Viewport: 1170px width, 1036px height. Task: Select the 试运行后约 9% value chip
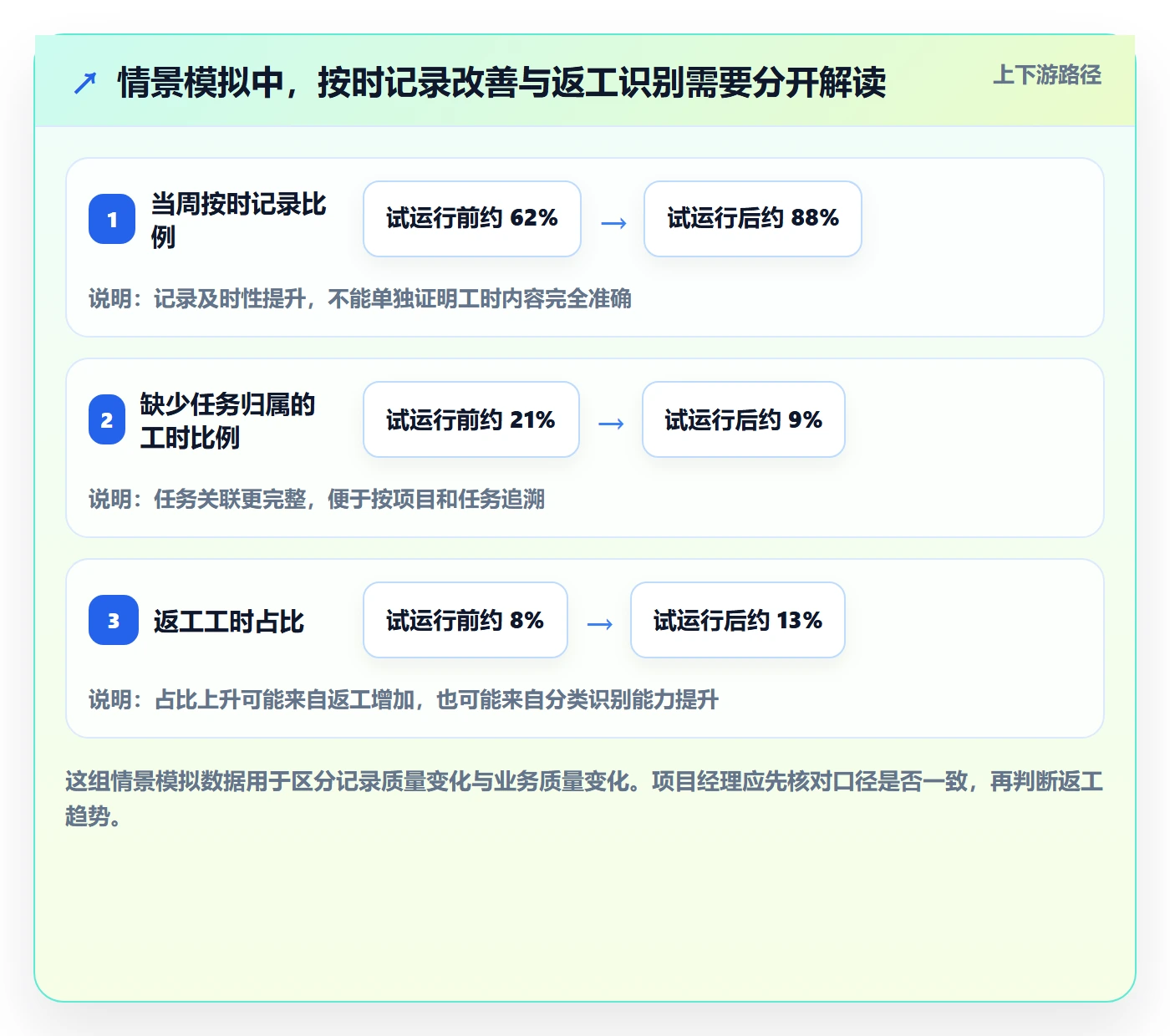[x=744, y=419]
